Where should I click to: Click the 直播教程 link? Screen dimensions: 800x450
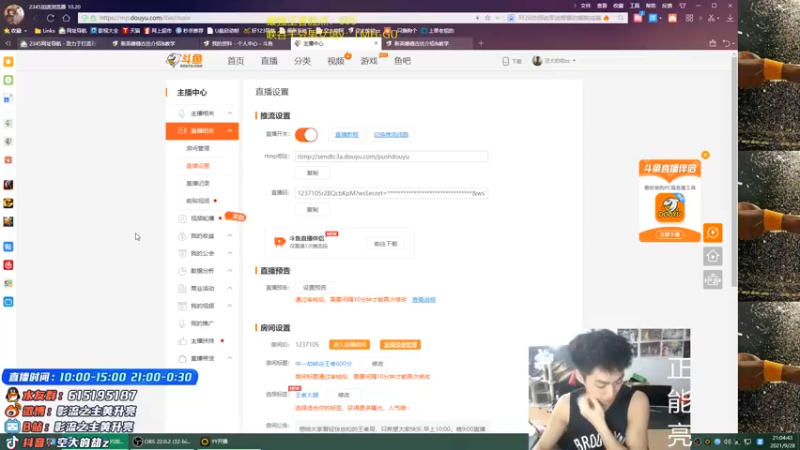[346, 135]
